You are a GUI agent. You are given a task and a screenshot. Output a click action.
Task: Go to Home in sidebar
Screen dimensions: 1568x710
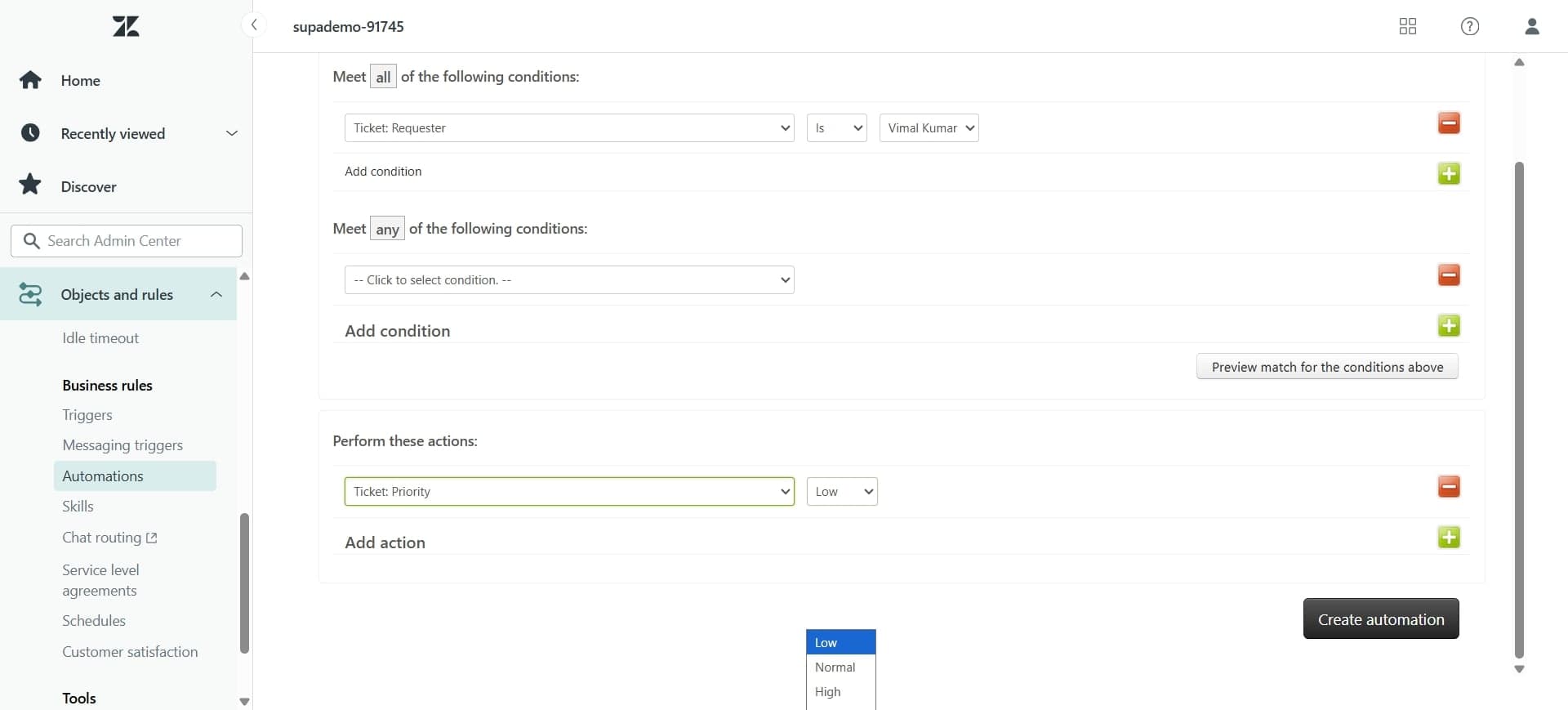pyautogui.click(x=80, y=81)
